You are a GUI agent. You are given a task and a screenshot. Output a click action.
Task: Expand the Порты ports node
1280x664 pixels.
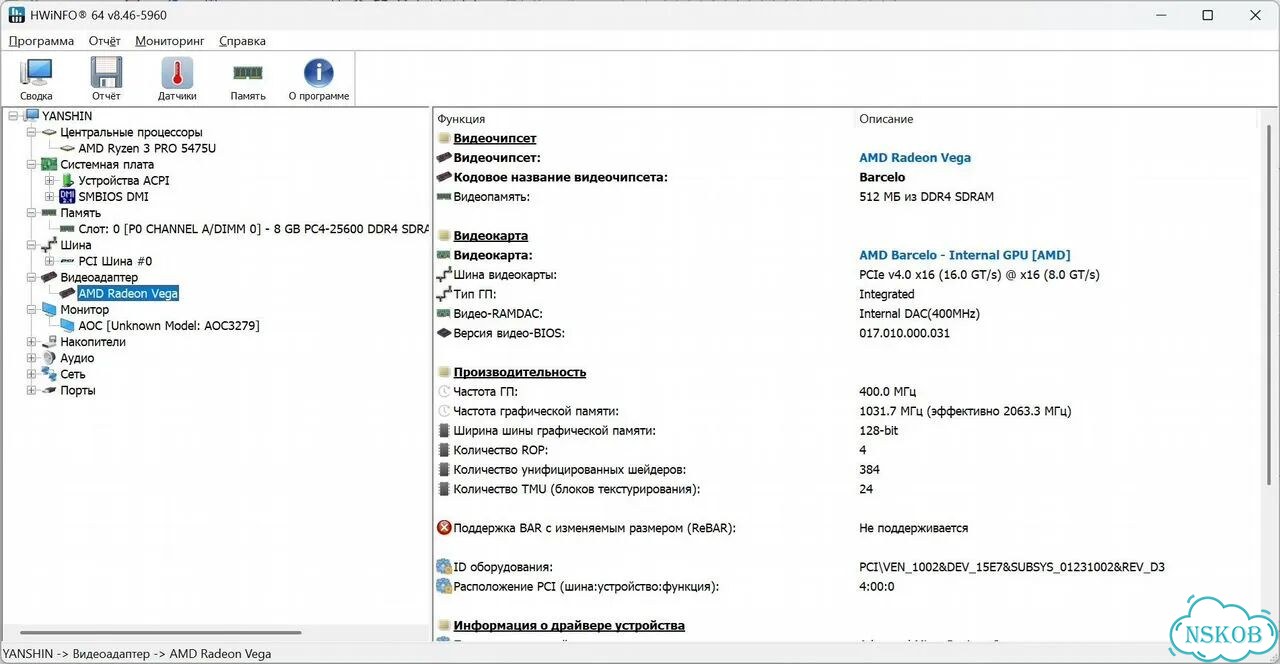pos(32,390)
